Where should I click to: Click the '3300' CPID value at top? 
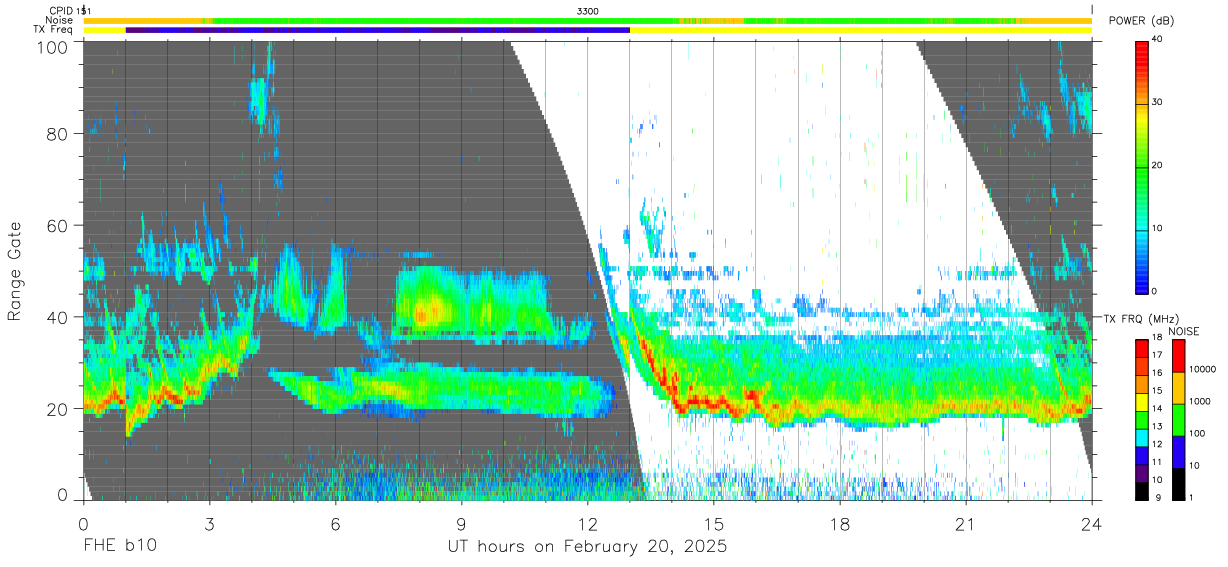[x=588, y=10]
